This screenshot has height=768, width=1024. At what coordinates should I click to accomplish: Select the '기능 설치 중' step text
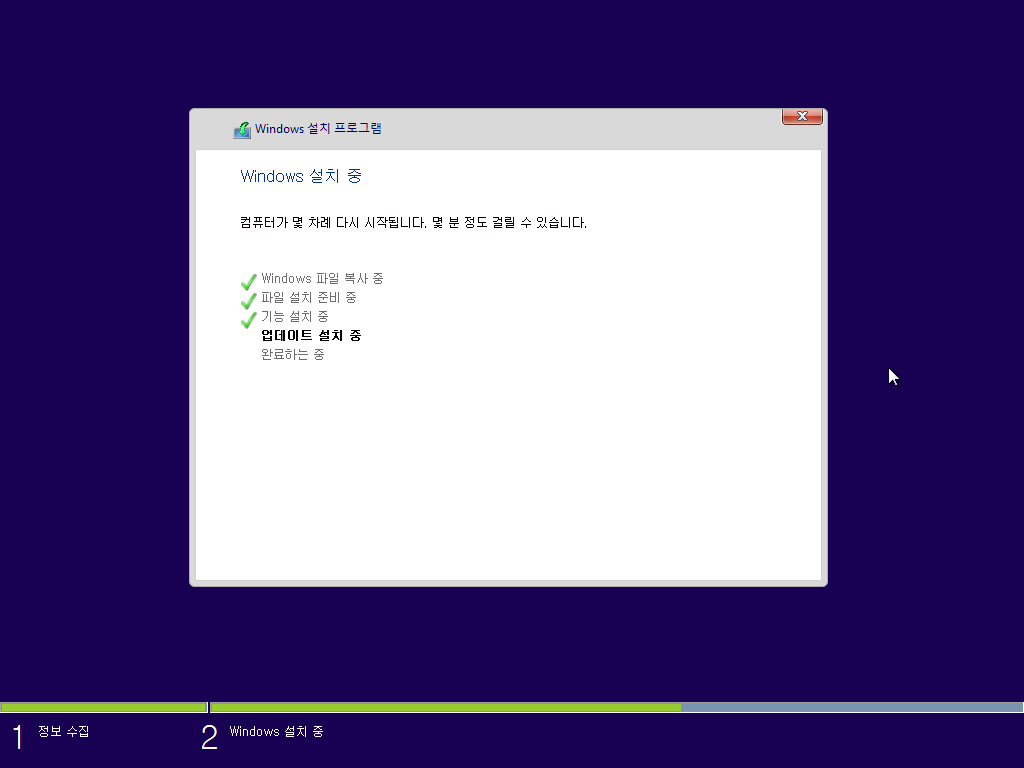click(295, 317)
